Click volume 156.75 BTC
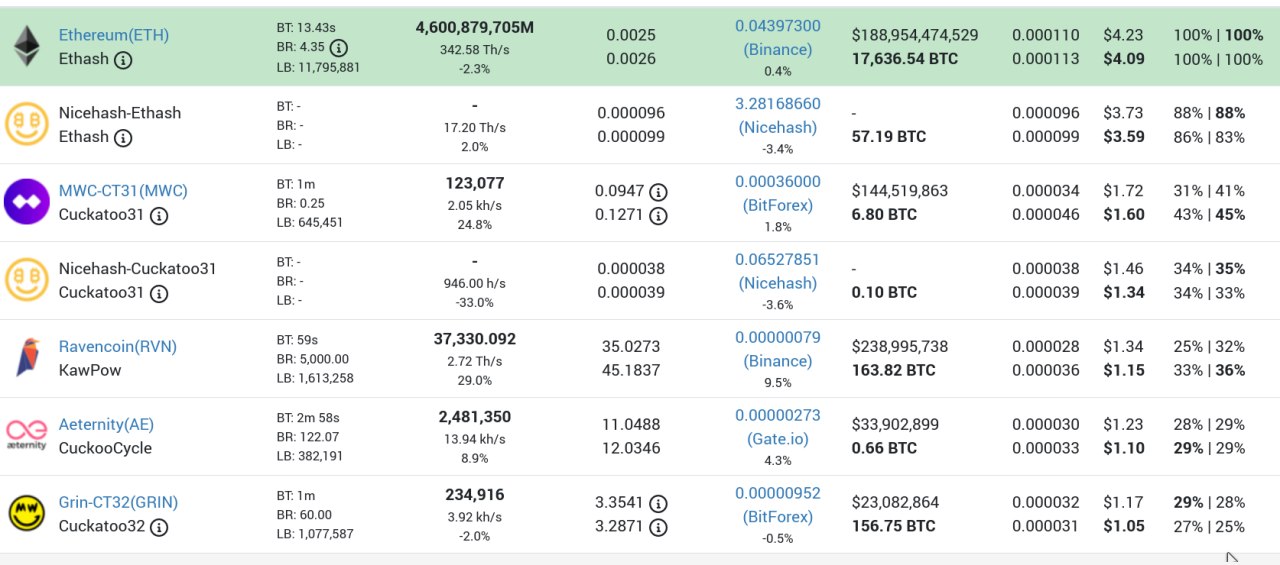 pos(894,527)
